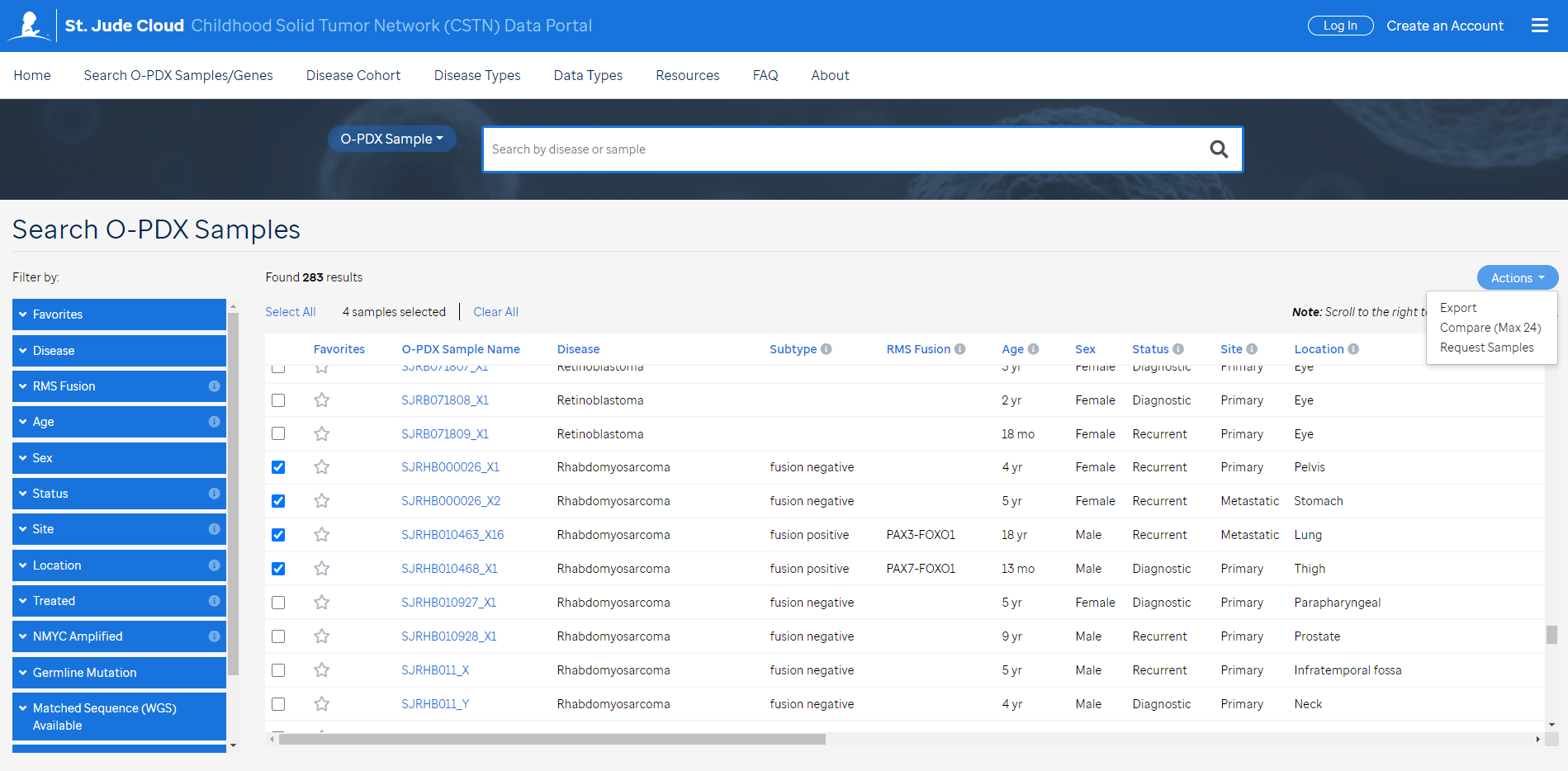Expand the Favorites filter
Image resolution: width=1568 pixels, height=771 pixels.
(x=119, y=315)
